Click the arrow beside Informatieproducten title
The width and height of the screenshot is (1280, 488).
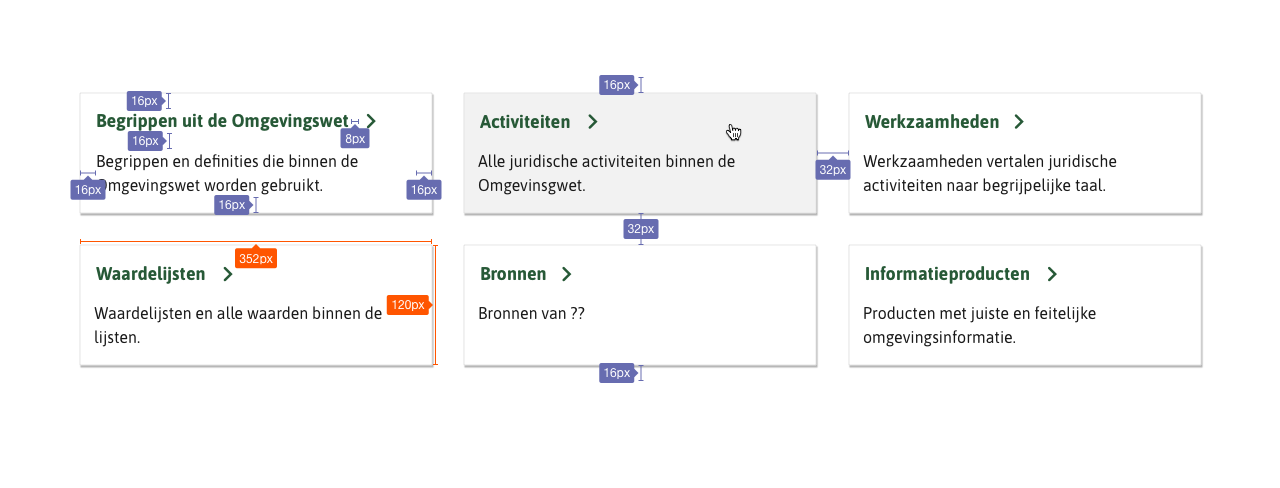(1050, 274)
